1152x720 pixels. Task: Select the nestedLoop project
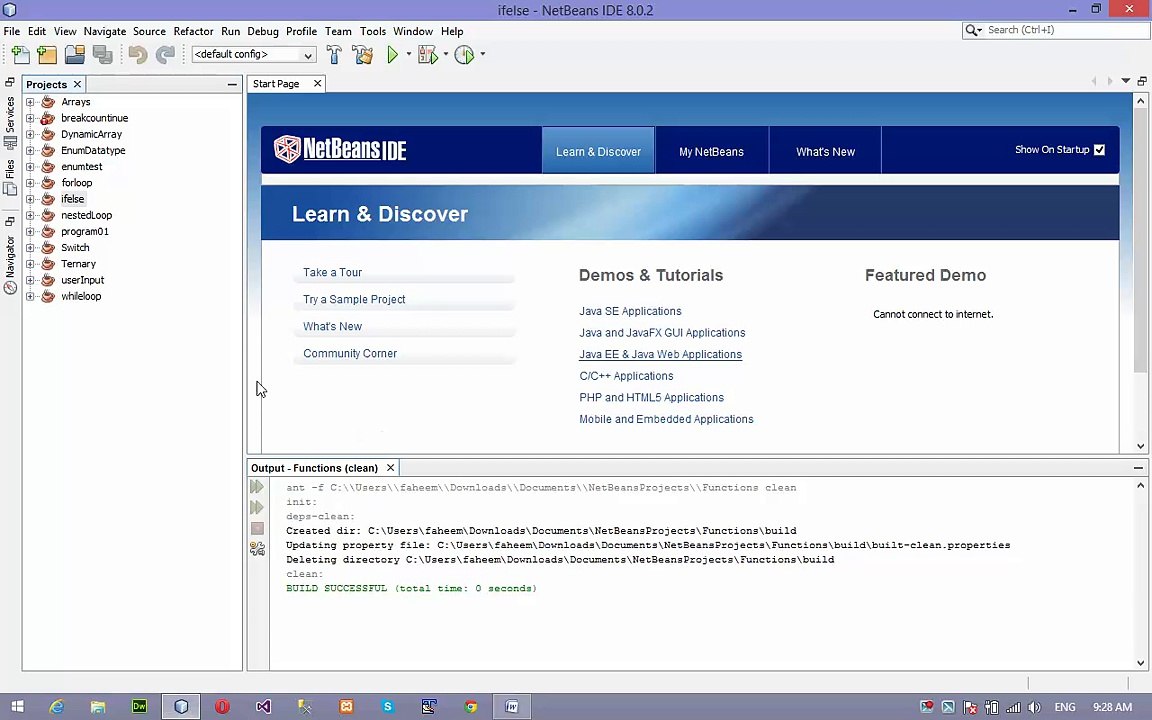point(86,215)
